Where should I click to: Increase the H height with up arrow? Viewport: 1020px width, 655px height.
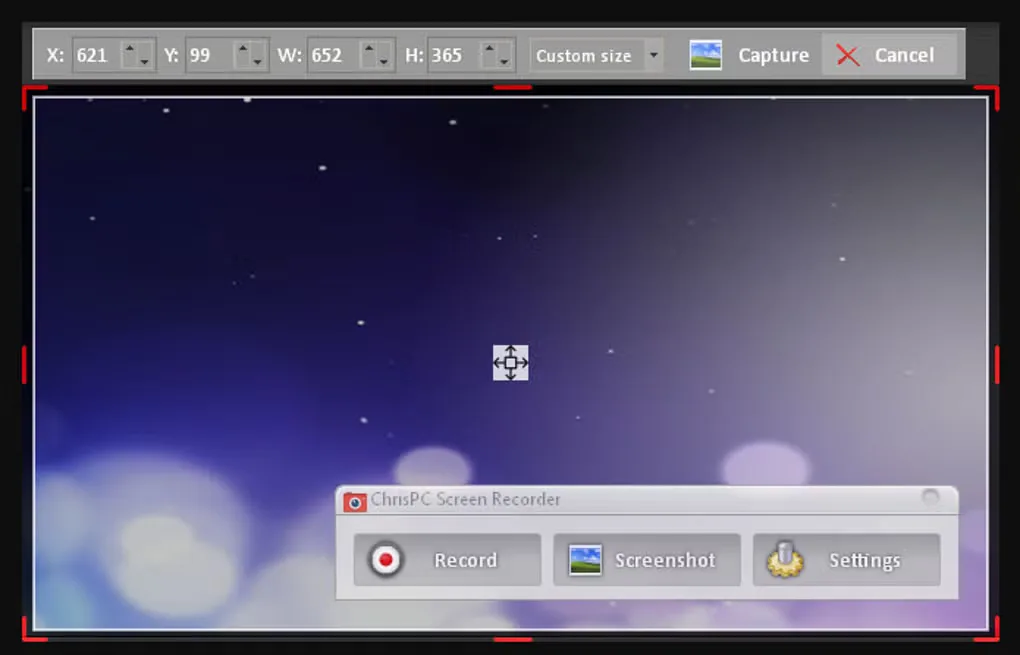pos(489,48)
